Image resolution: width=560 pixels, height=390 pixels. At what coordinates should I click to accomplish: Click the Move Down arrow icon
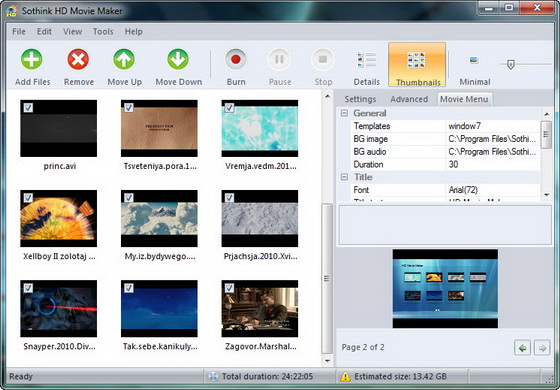178,59
